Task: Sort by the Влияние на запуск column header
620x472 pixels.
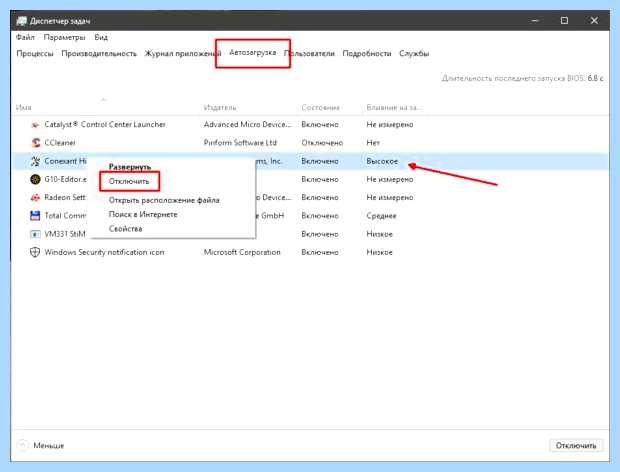Action: point(394,108)
